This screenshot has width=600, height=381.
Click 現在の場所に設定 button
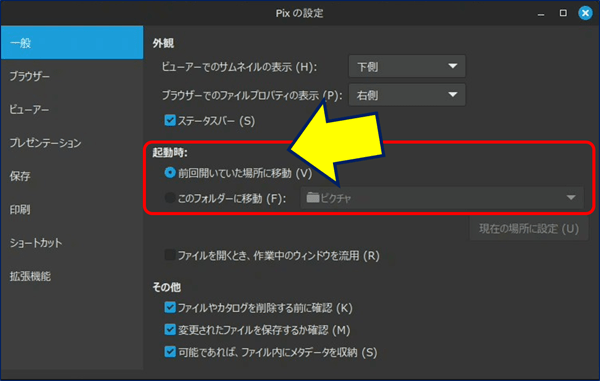coord(529,229)
